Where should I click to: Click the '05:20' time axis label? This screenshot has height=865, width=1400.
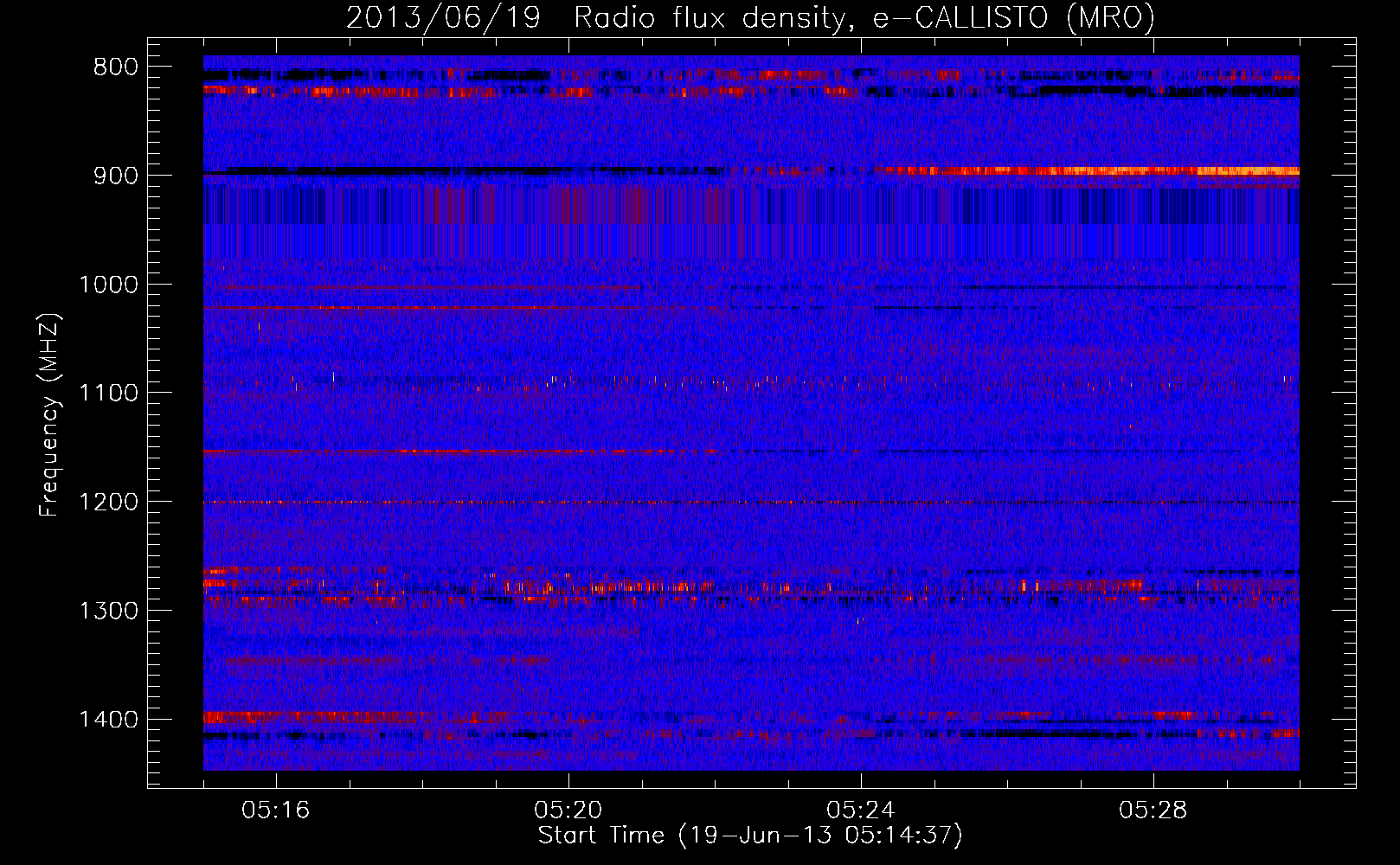pyautogui.click(x=568, y=811)
